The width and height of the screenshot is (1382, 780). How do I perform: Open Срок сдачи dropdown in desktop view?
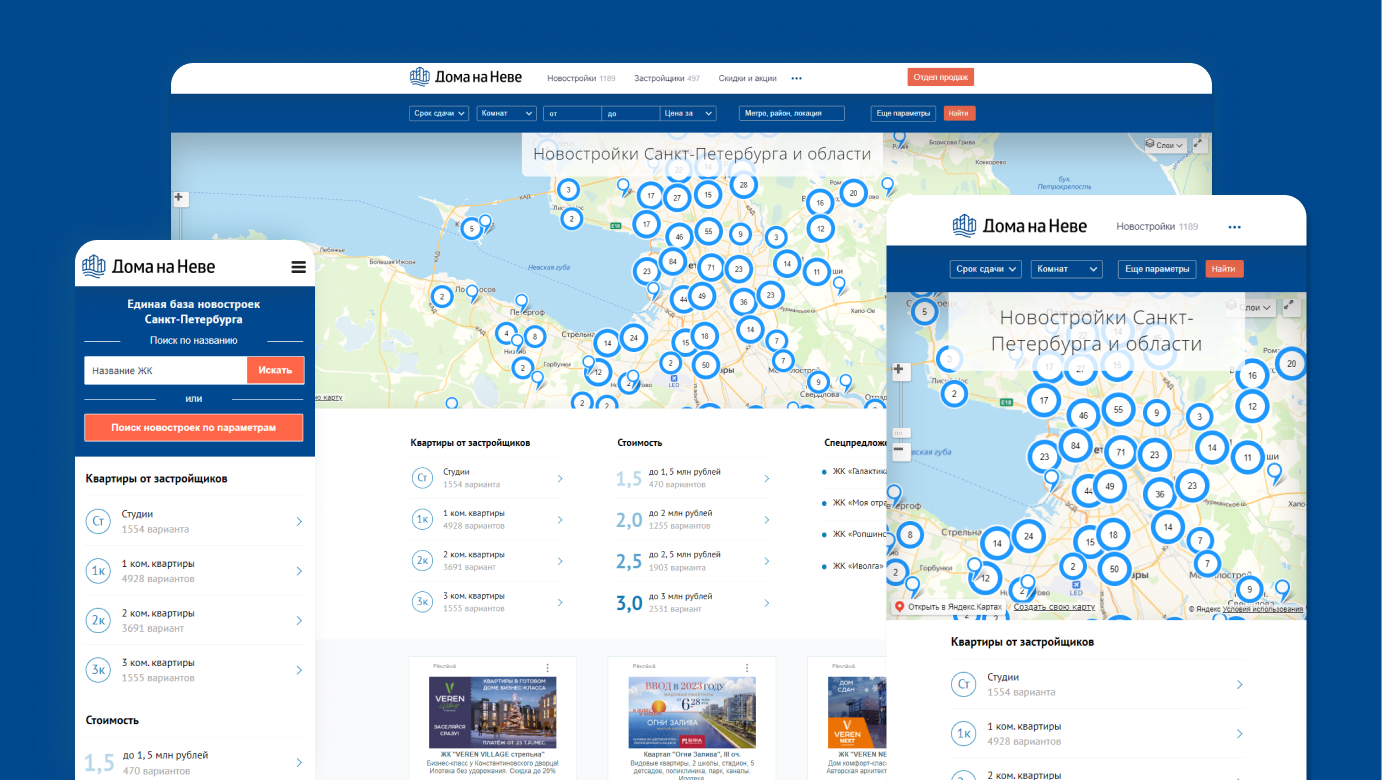(x=440, y=114)
